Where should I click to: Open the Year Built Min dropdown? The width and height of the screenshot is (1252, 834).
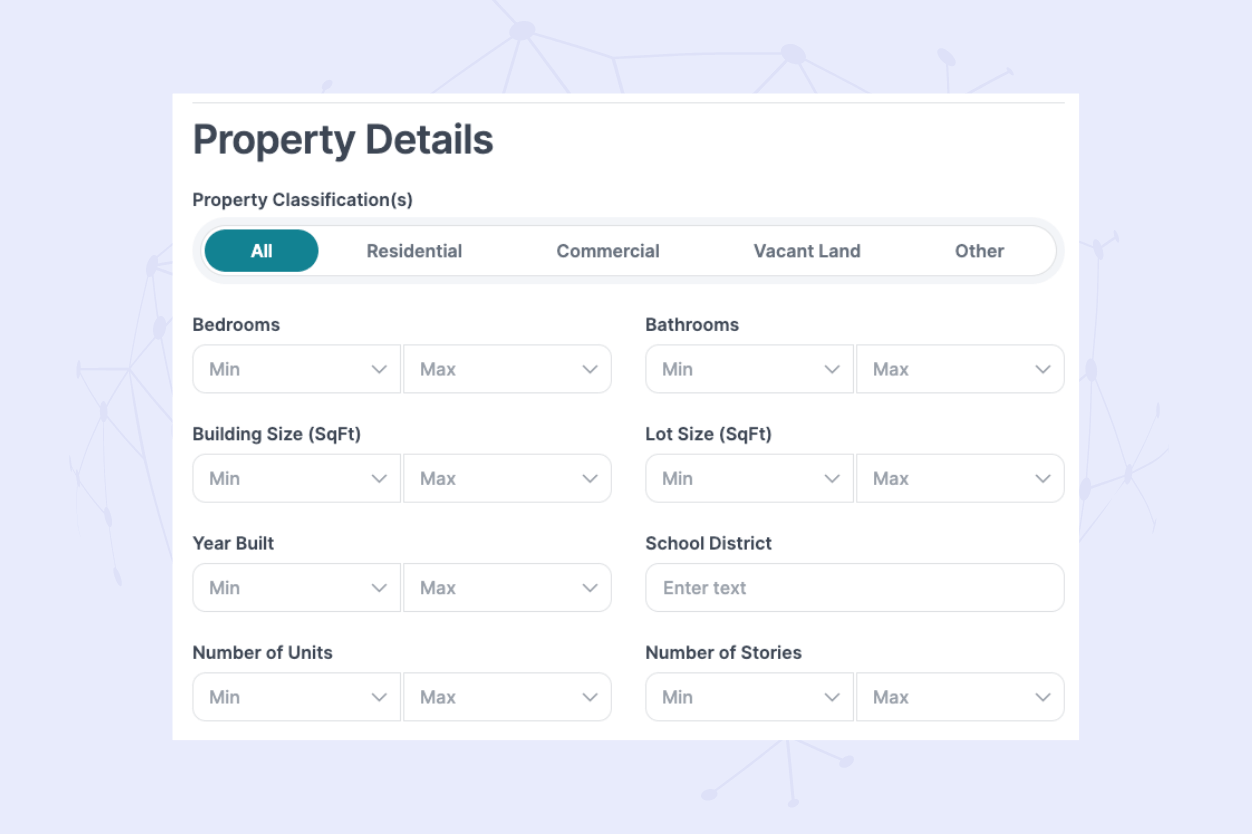click(296, 587)
